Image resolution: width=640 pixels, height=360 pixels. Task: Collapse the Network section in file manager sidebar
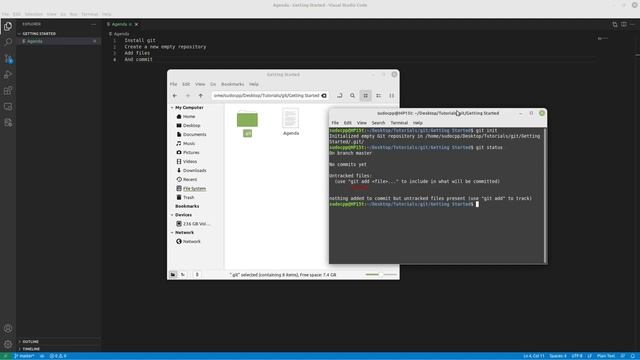coord(172,233)
